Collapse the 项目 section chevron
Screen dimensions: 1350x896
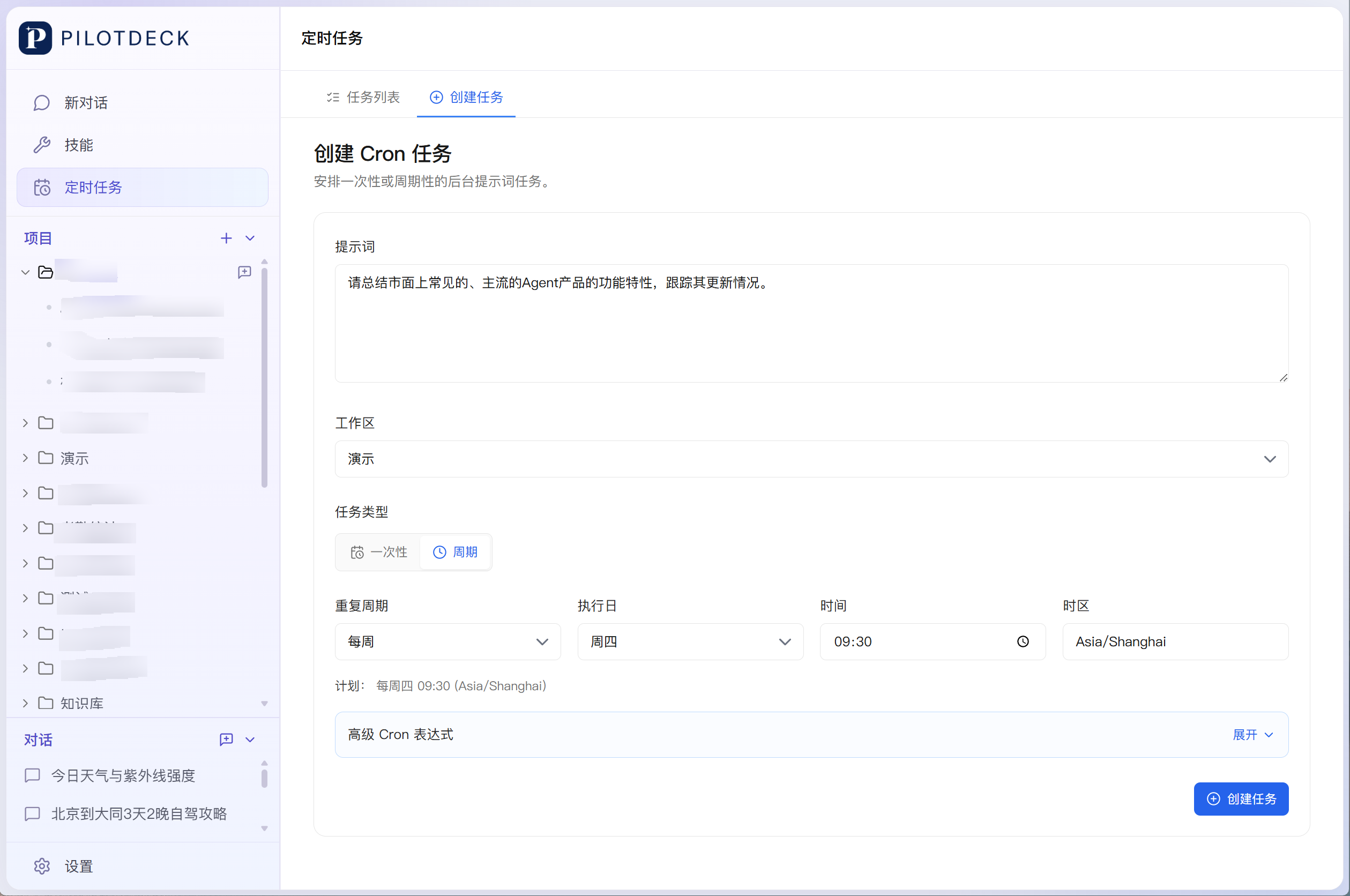[x=250, y=238]
